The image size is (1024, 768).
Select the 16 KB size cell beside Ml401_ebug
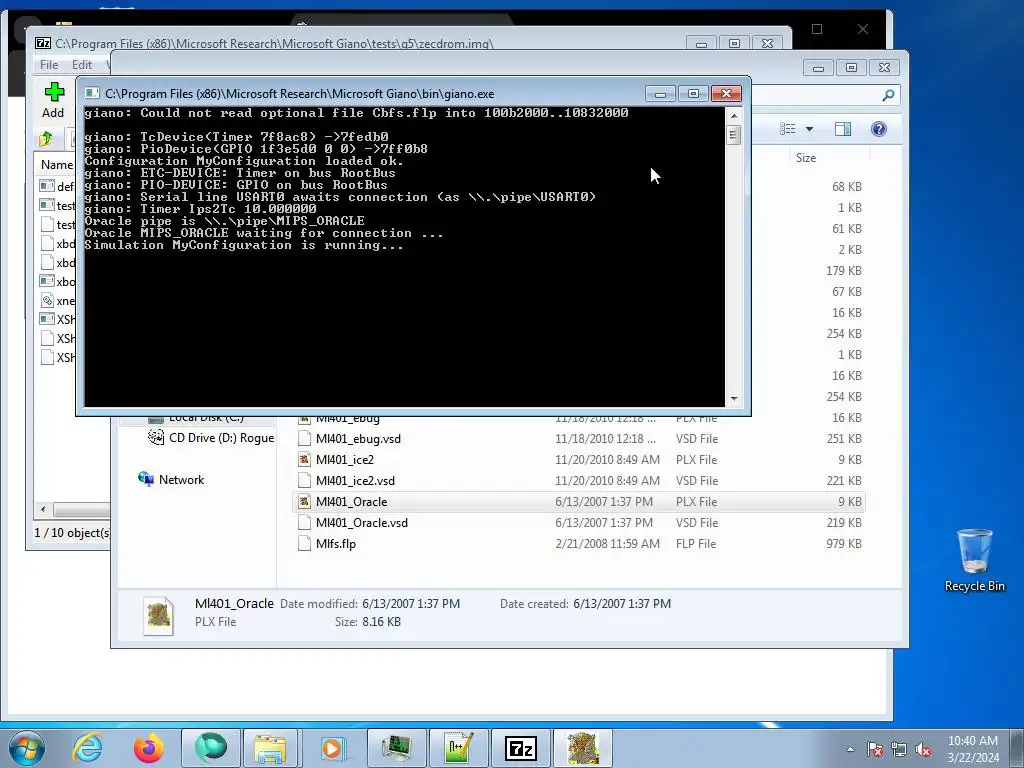click(x=846, y=418)
